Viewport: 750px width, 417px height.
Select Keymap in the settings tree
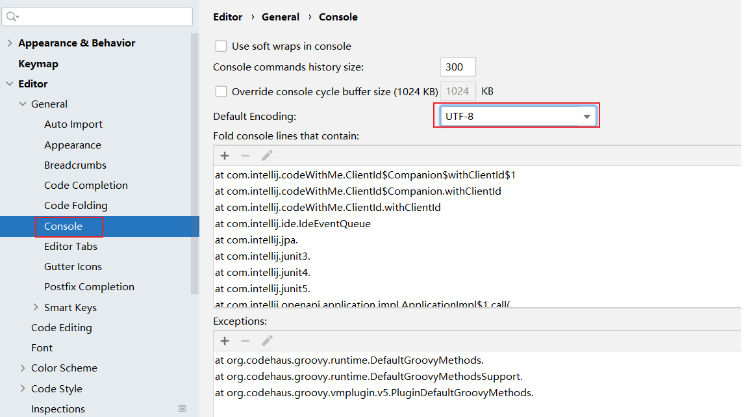38,64
